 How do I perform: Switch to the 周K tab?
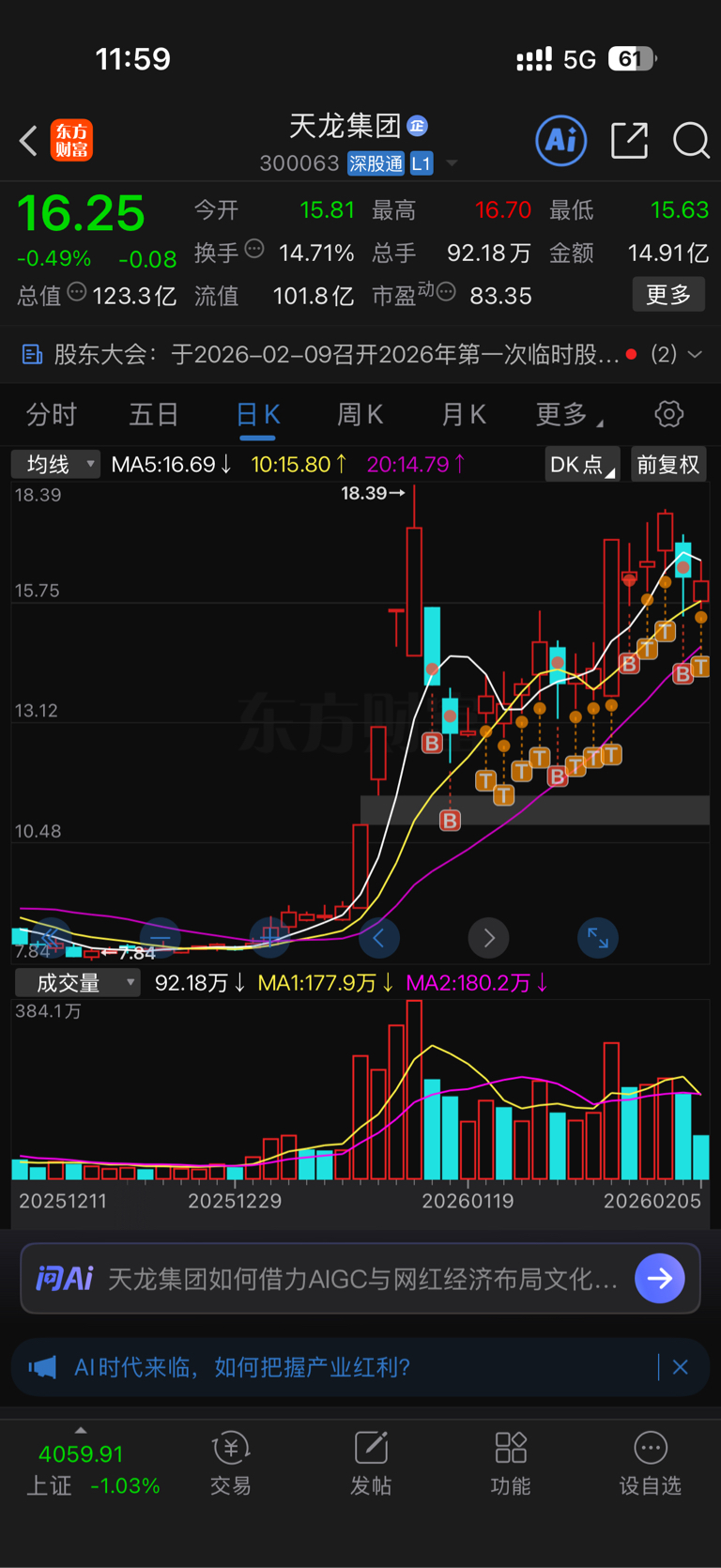click(360, 414)
